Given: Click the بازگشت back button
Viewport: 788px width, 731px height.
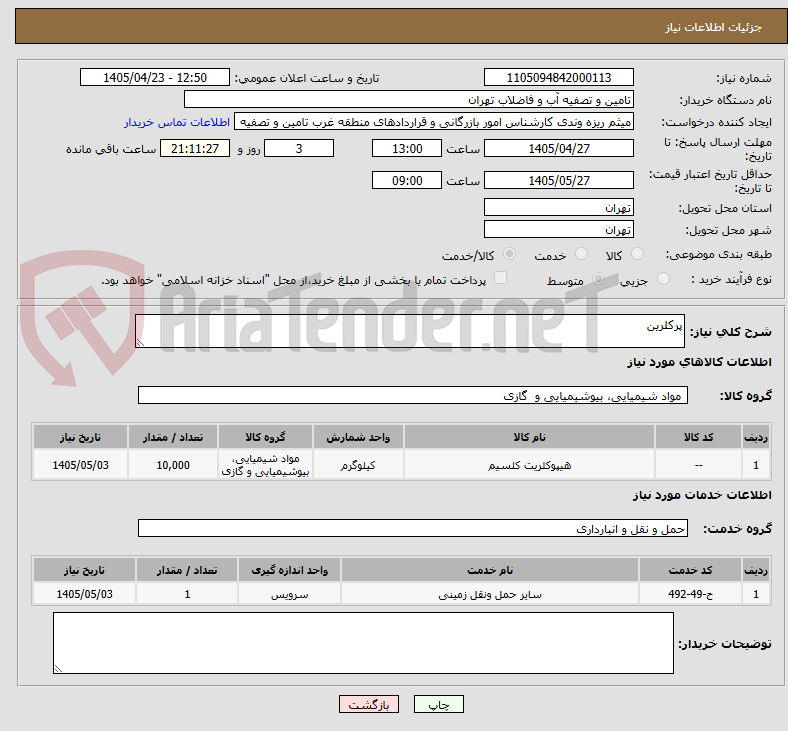Looking at the screenshot, I should (x=369, y=704).
